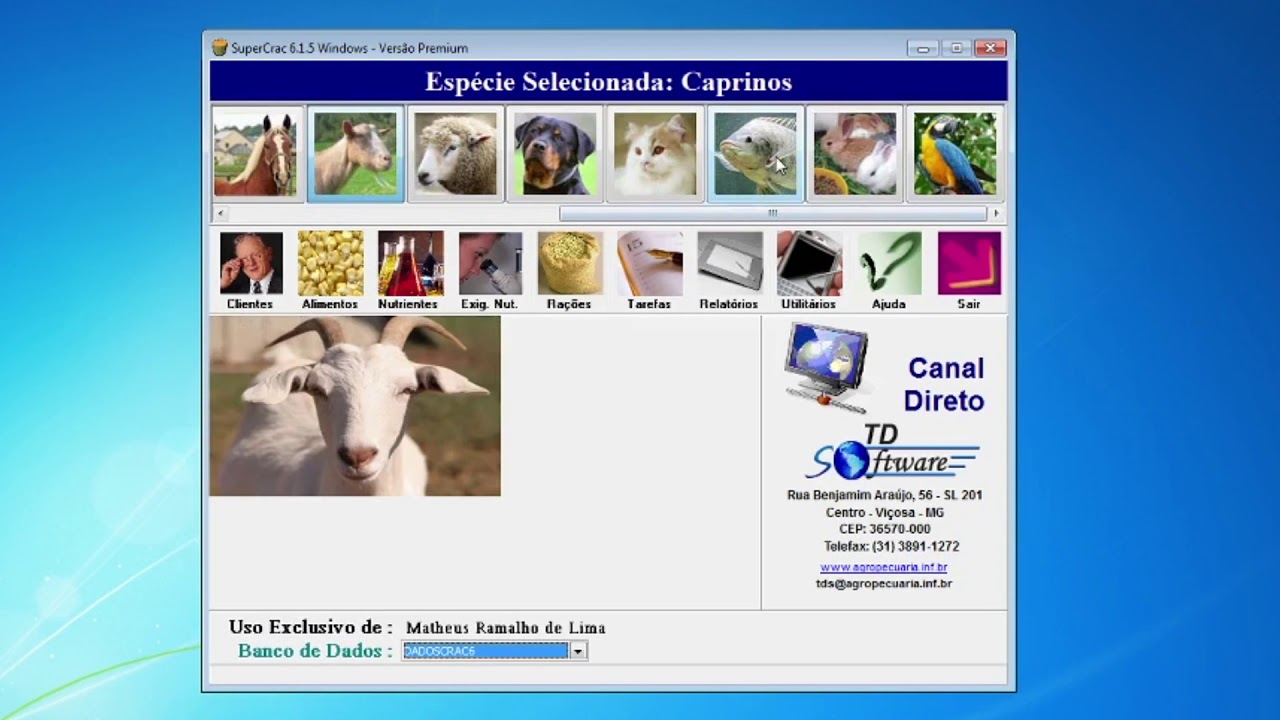Click the name Matheus Ramalho de Lima

[x=506, y=628]
